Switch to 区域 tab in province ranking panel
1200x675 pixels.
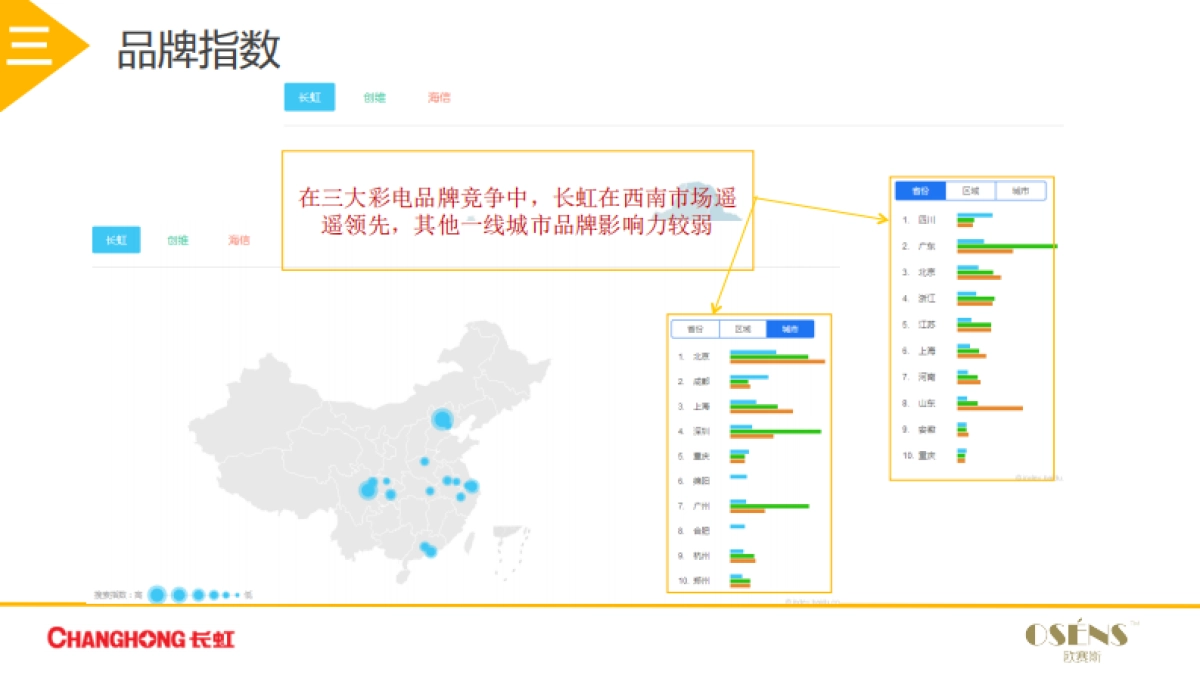970,191
